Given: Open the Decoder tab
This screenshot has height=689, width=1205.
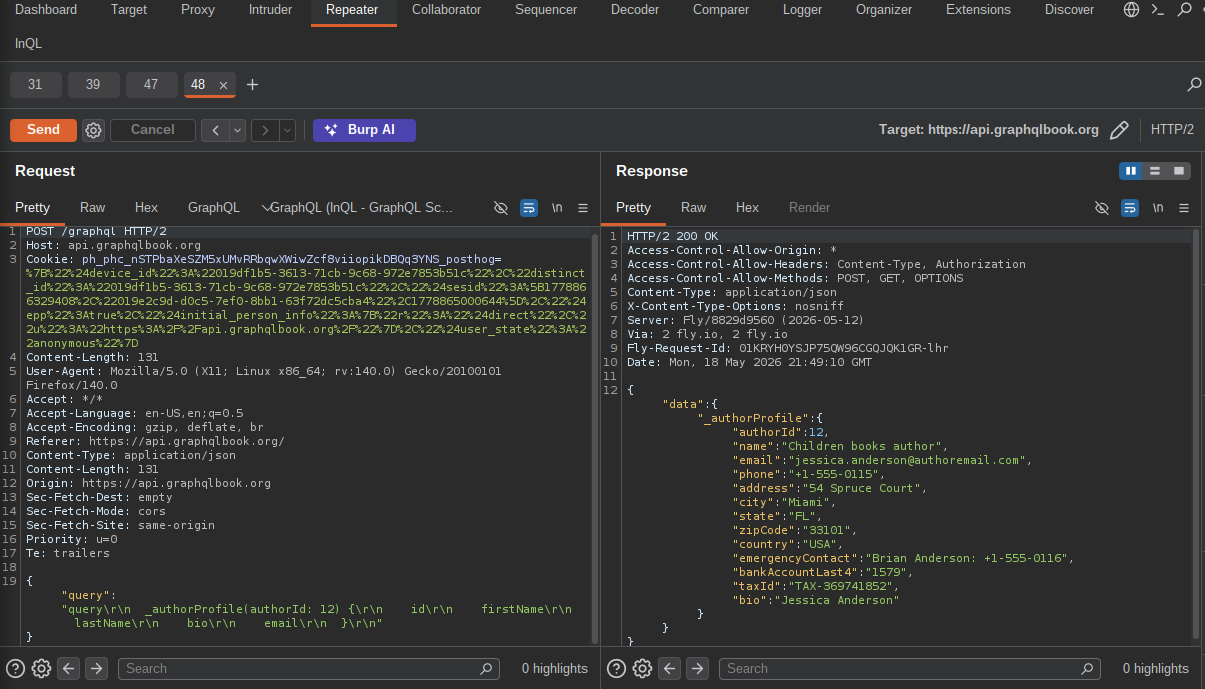Looking at the screenshot, I should coord(635,10).
